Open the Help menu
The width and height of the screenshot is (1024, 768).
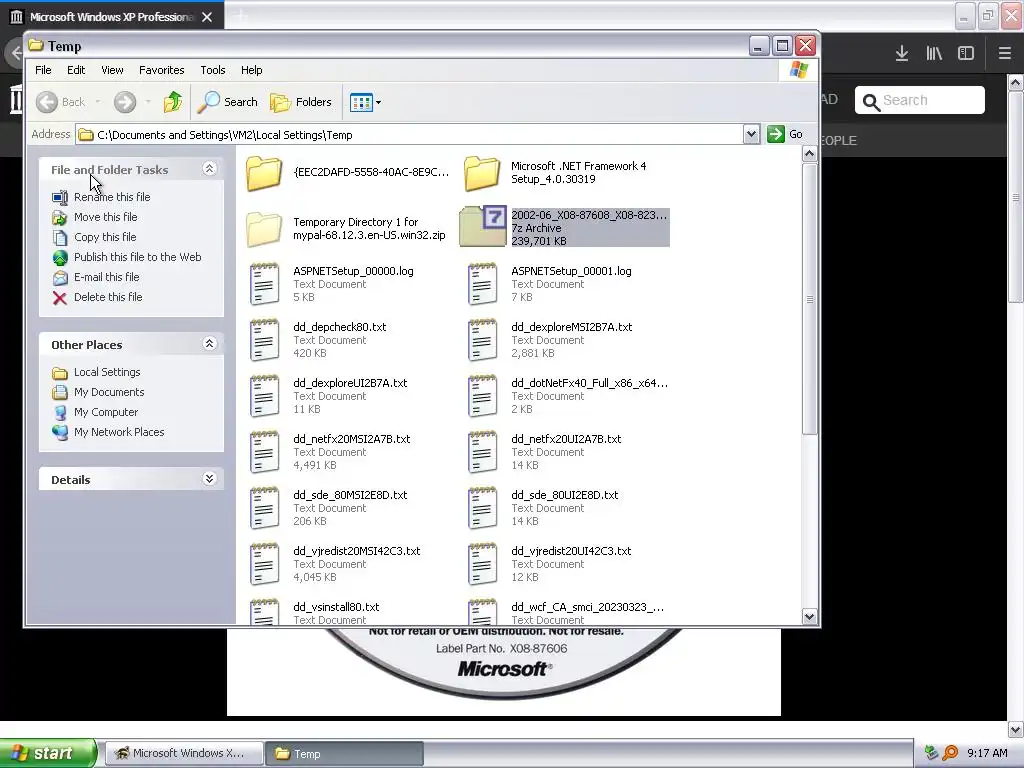pyautogui.click(x=251, y=70)
